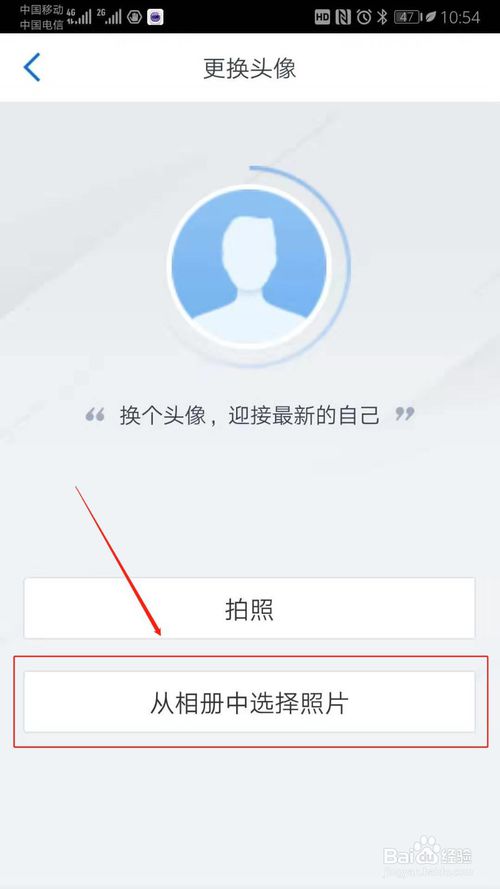Tap the blue back arrow
This screenshot has height=889, width=500.
pos(32,67)
